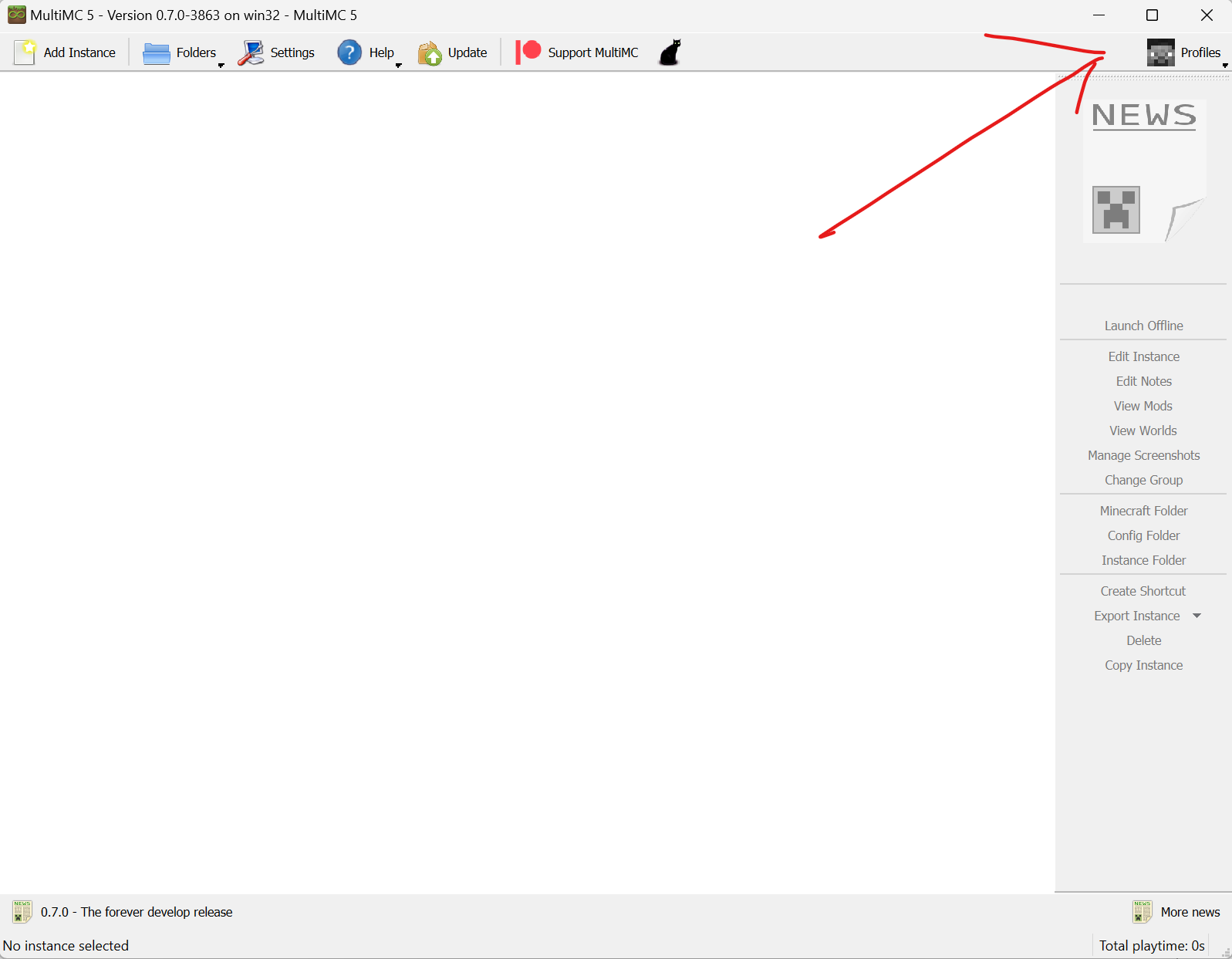Click Delete in the side panel

pyautogui.click(x=1143, y=640)
